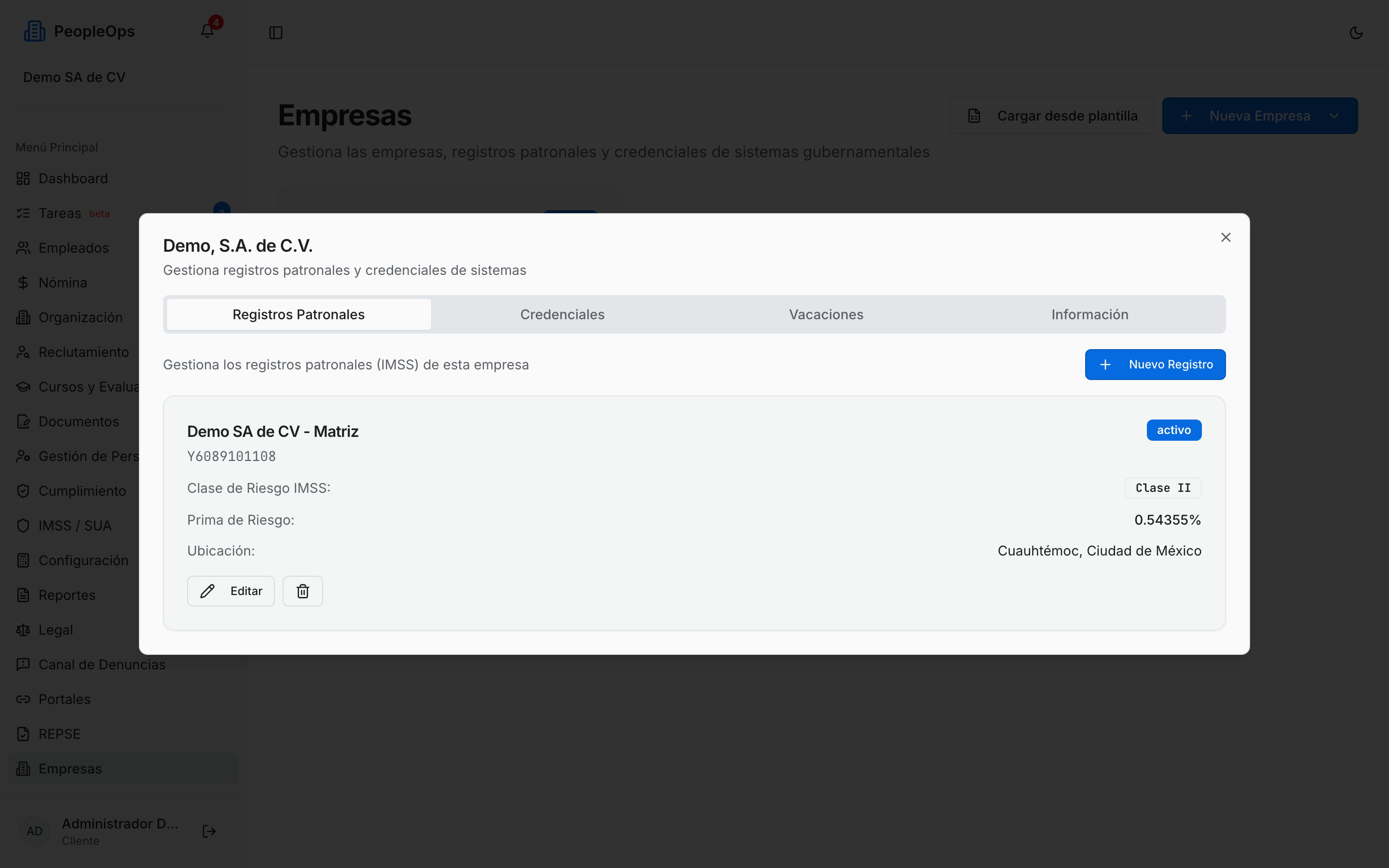
Task: Click the Demo SA de CV - Matriz title
Action: (x=272, y=432)
